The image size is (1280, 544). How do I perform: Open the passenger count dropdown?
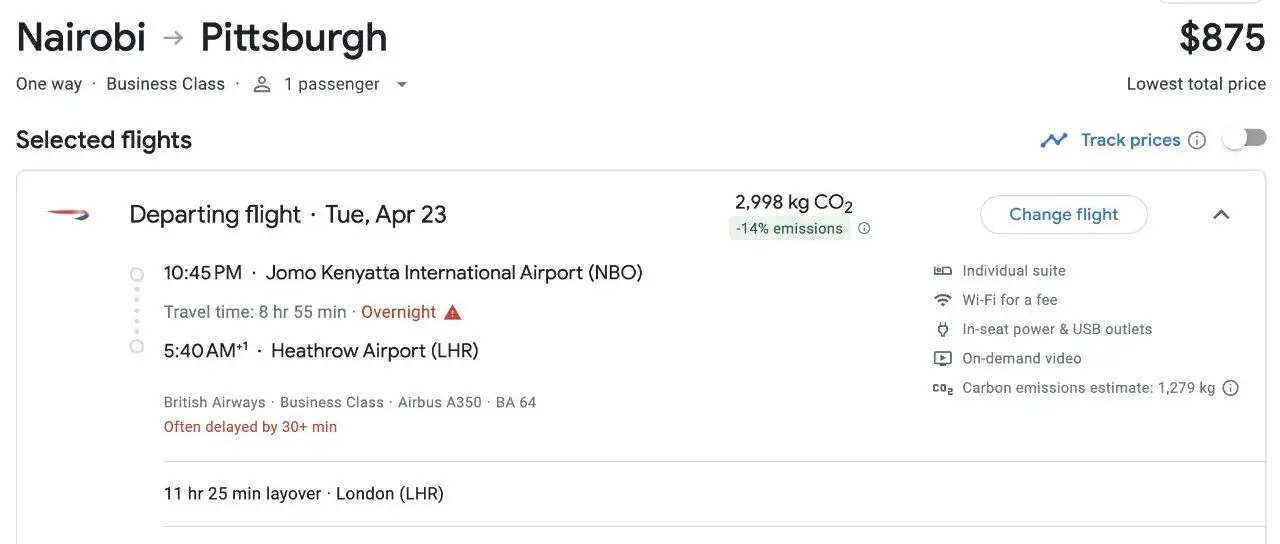[x=401, y=84]
